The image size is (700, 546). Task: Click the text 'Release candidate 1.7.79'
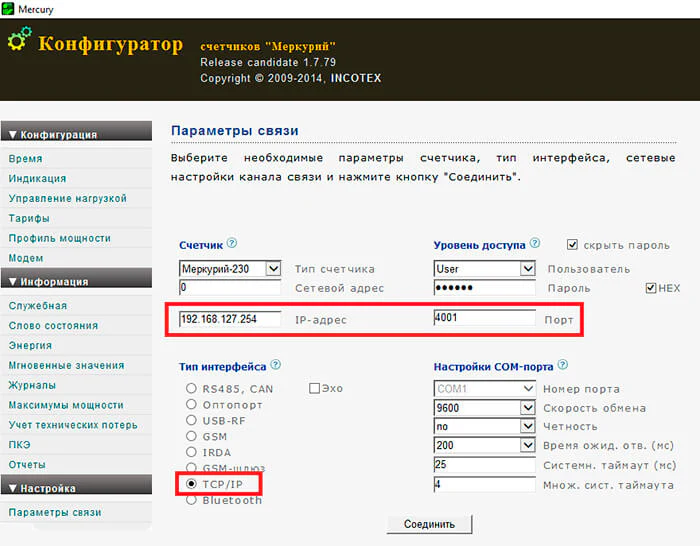point(268,62)
